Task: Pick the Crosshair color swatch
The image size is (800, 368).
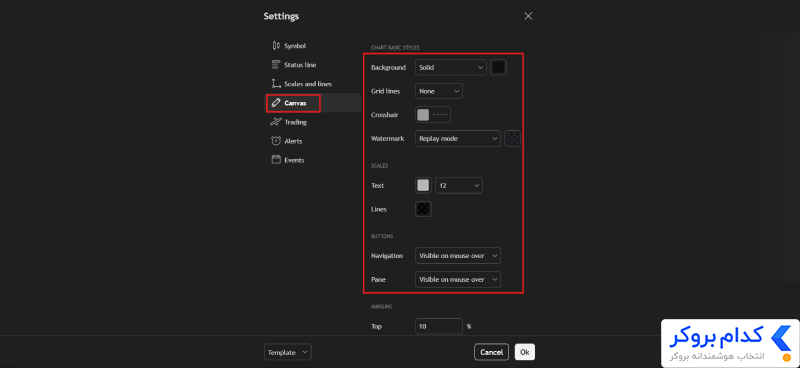Action: coord(423,115)
